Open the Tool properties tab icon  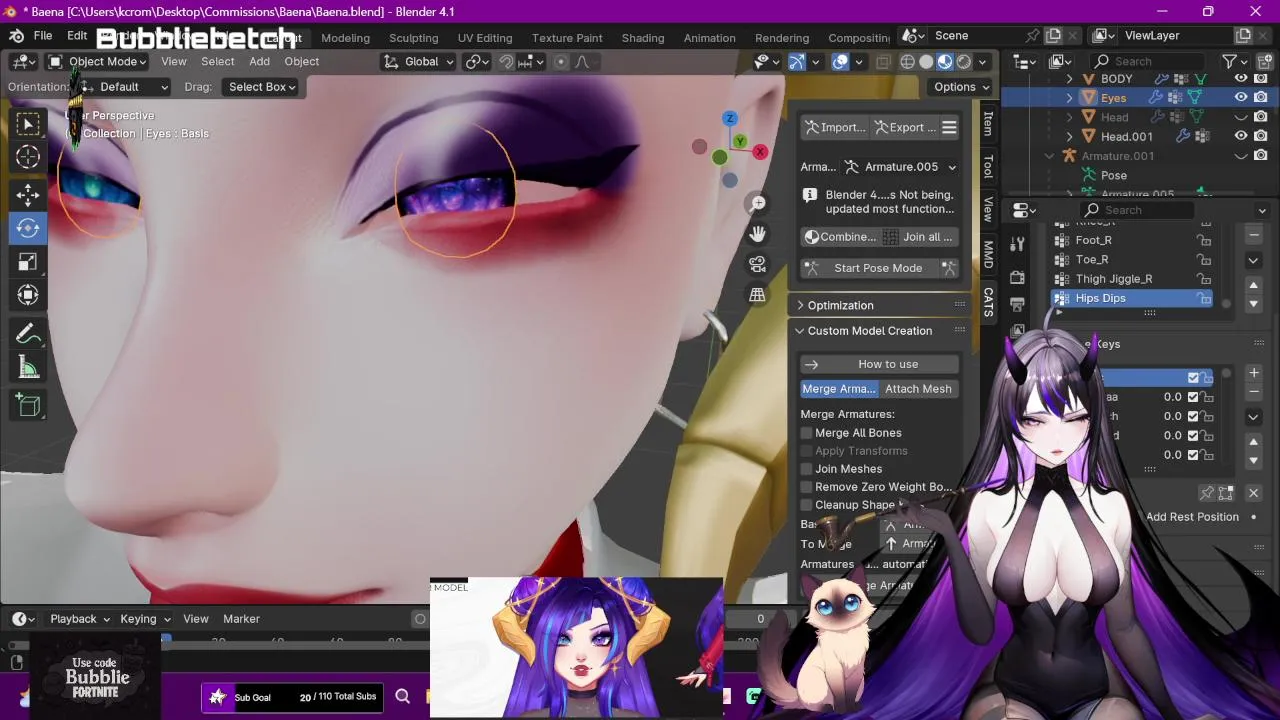pyautogui.click(x=1018, y=243)
